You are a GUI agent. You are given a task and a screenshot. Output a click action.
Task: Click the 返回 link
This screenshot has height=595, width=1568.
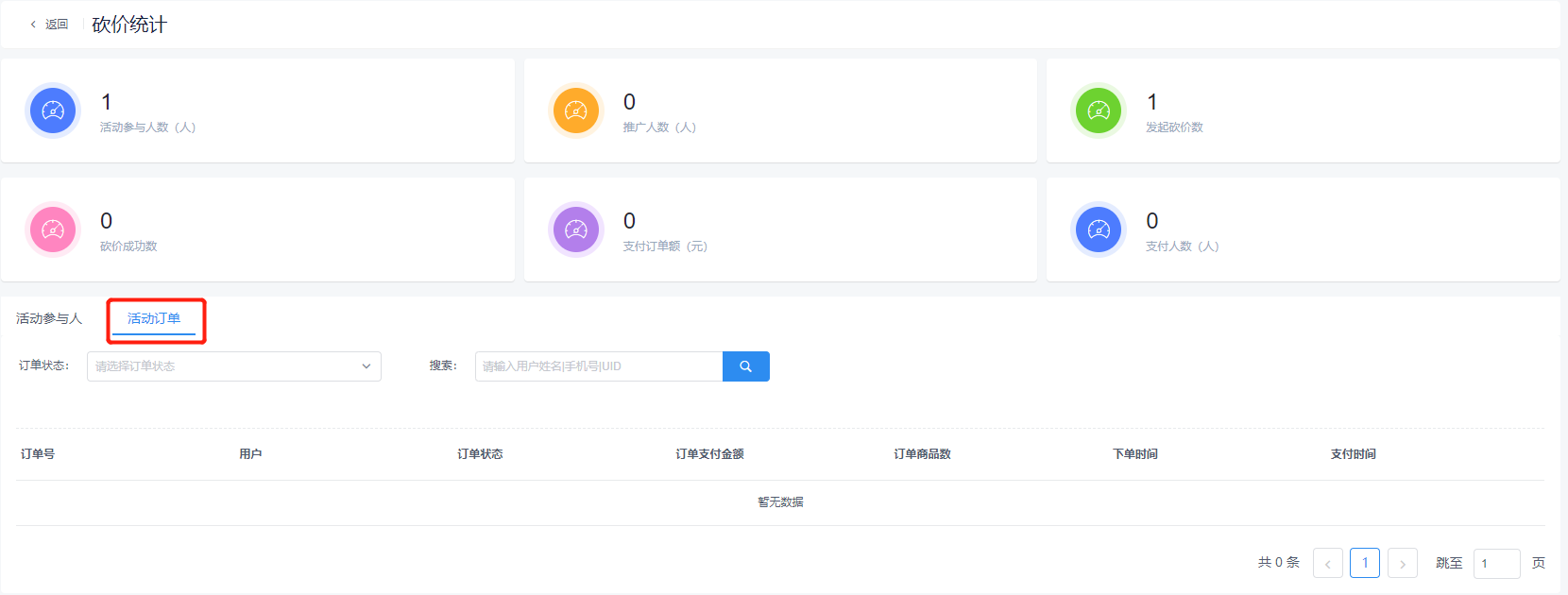click(x=57, y=25)
